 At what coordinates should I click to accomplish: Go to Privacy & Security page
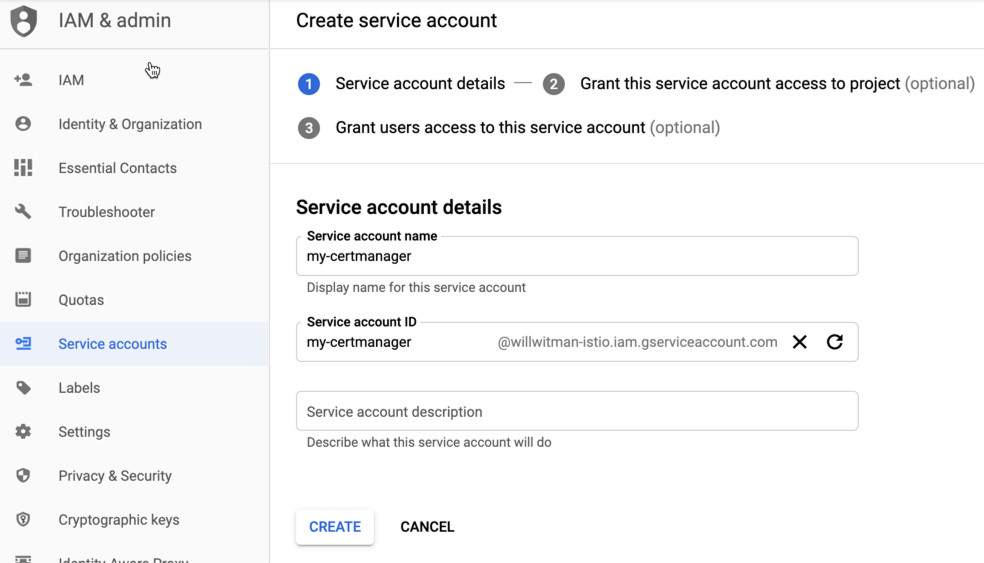[115, 476]
